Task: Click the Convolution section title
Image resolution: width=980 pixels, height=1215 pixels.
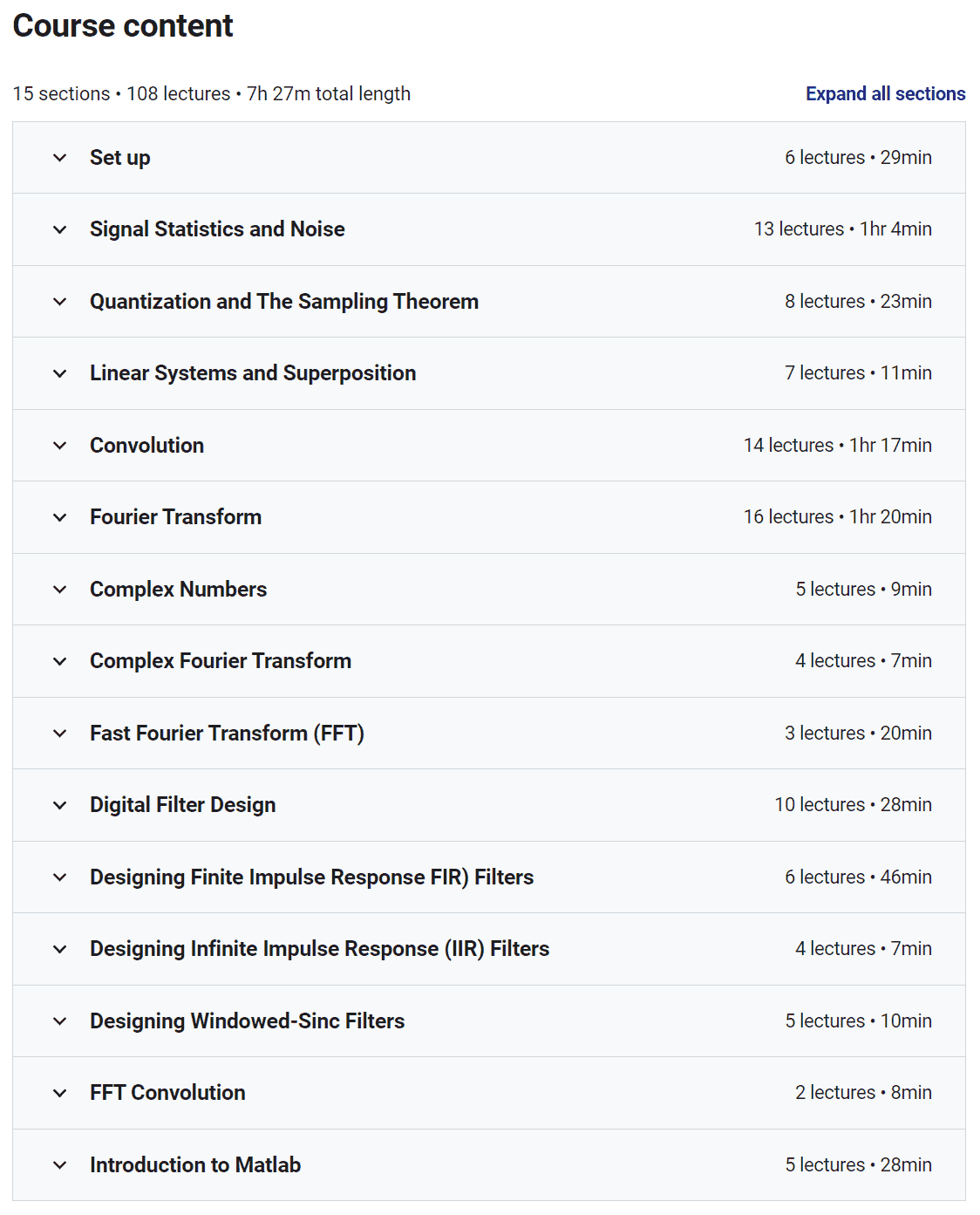Action: click(x=146, y=446)
